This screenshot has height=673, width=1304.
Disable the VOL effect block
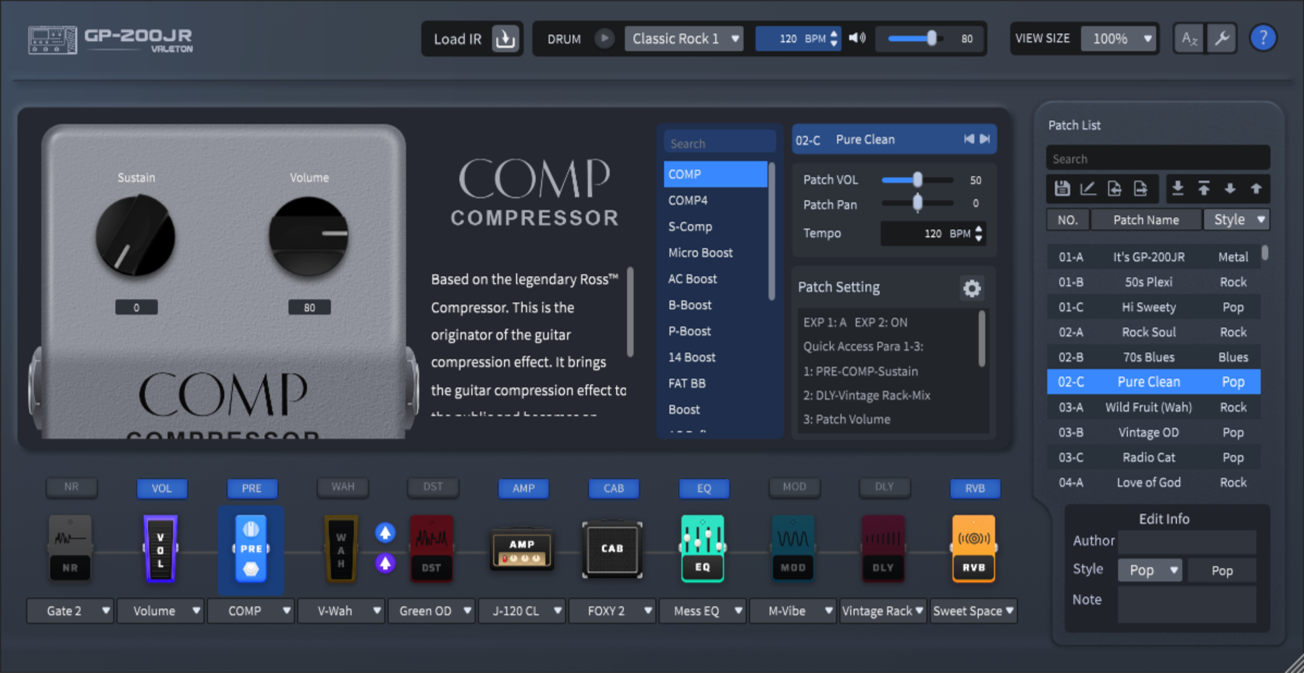(161, 488)
